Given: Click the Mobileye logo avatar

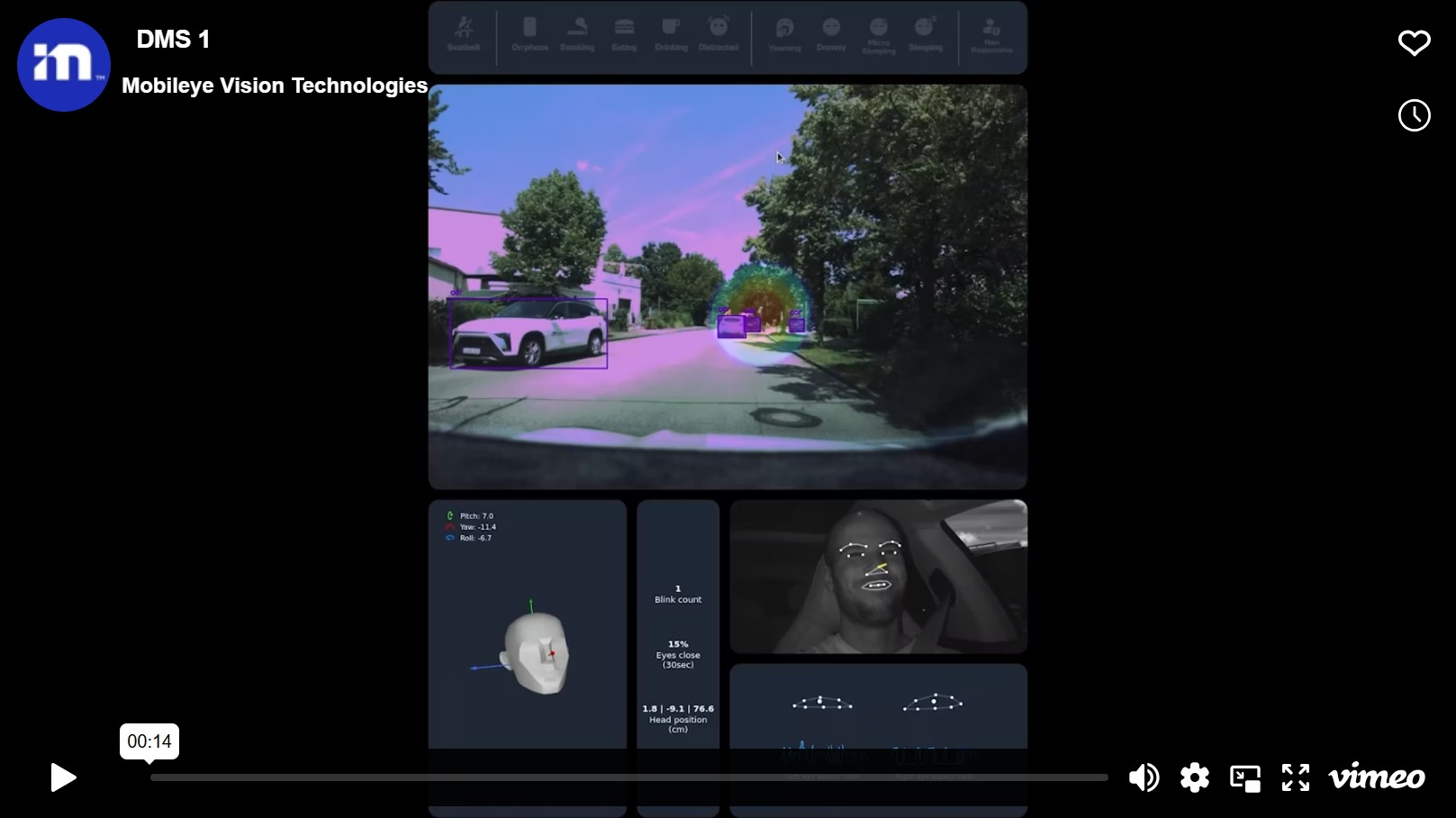Looking at the screenshot, I should (x=63, y=65).
